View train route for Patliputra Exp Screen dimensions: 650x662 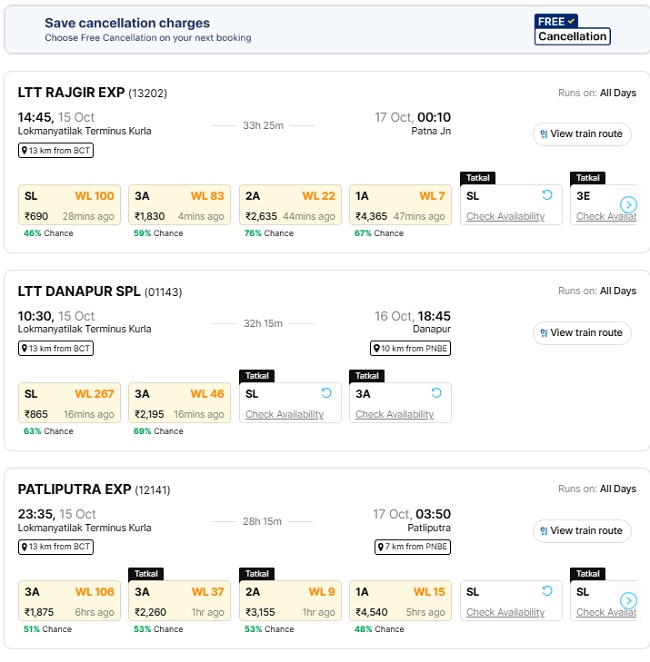point(581,531)
